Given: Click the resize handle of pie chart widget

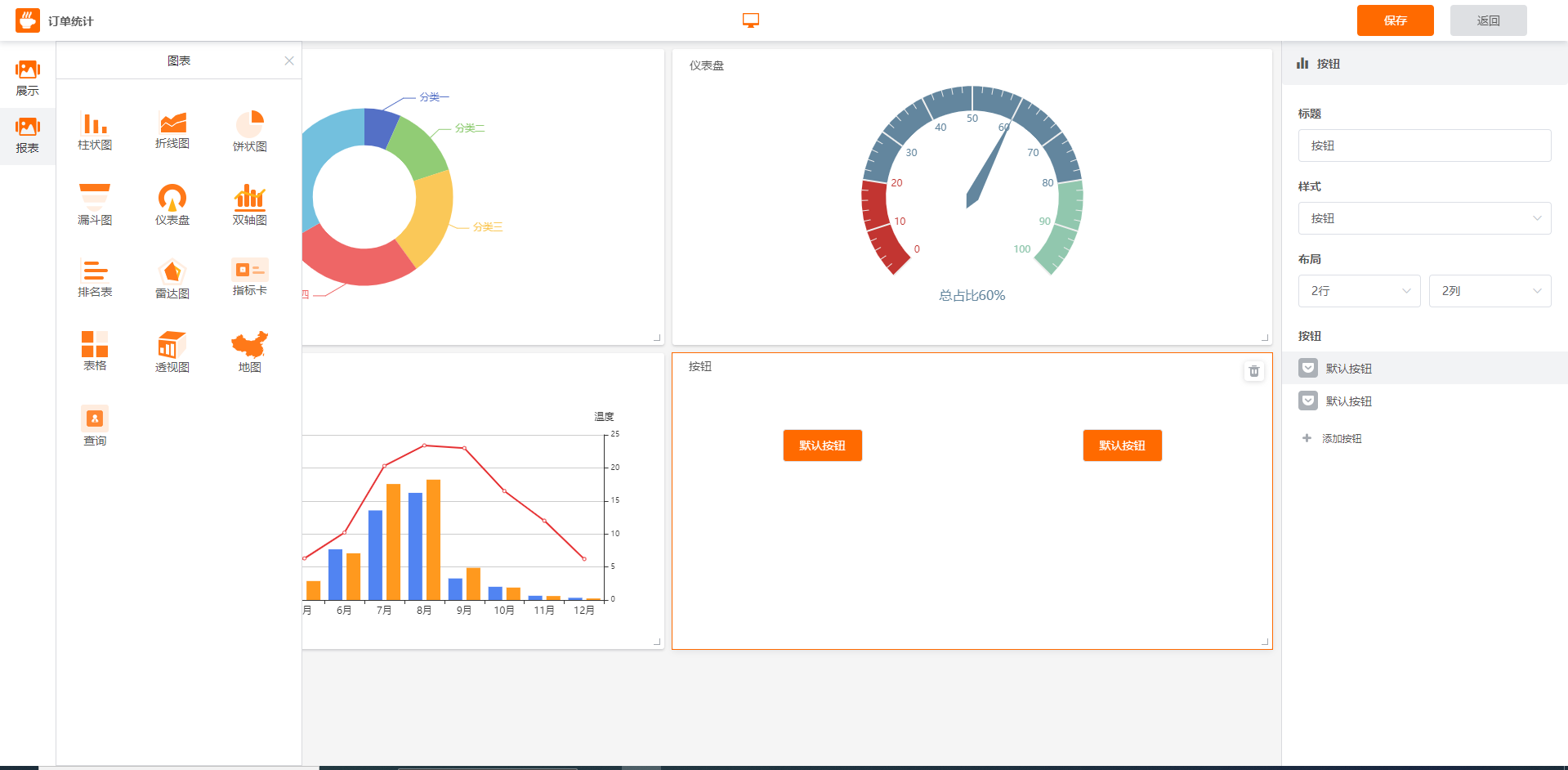Looking at the screenshot, I should (657, 338).
